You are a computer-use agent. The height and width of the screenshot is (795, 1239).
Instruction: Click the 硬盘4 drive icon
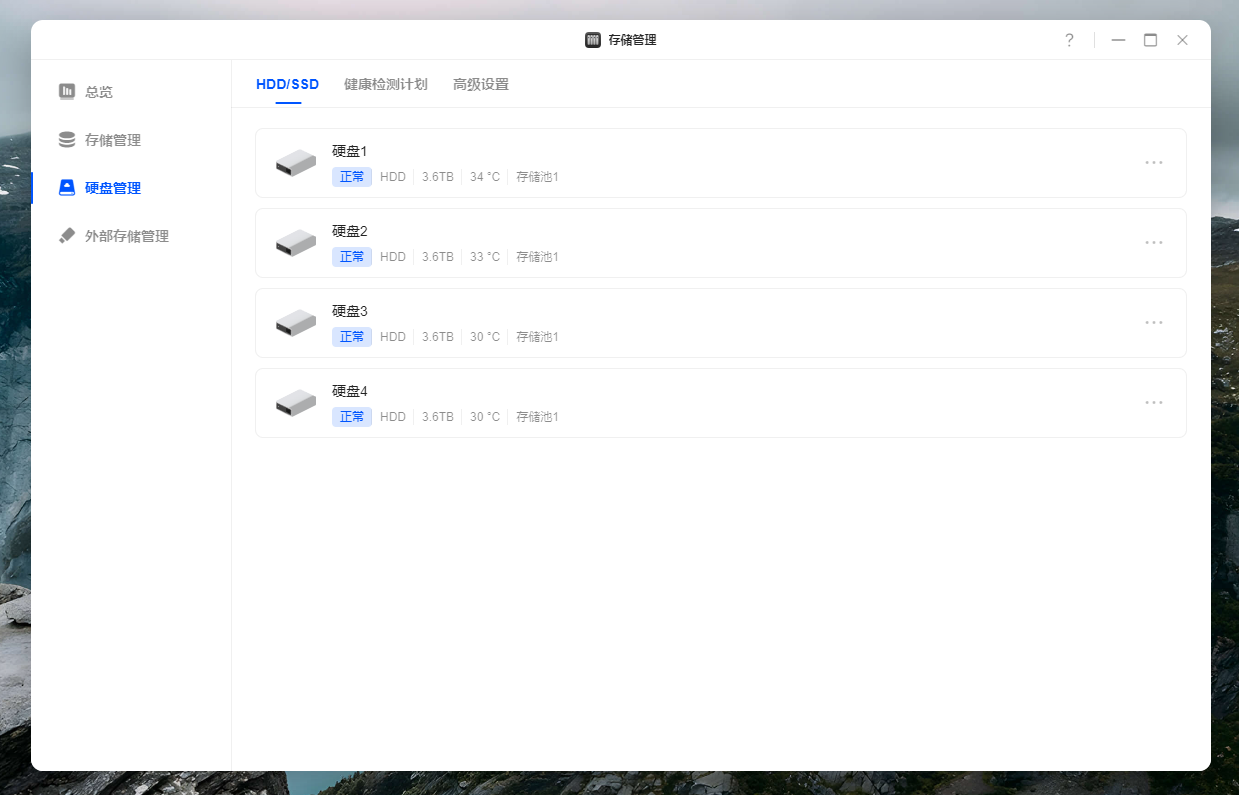(296, 403)
